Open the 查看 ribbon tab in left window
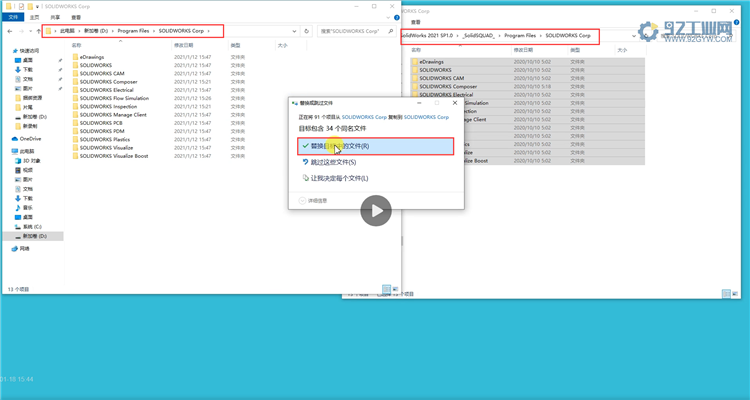 76,17
